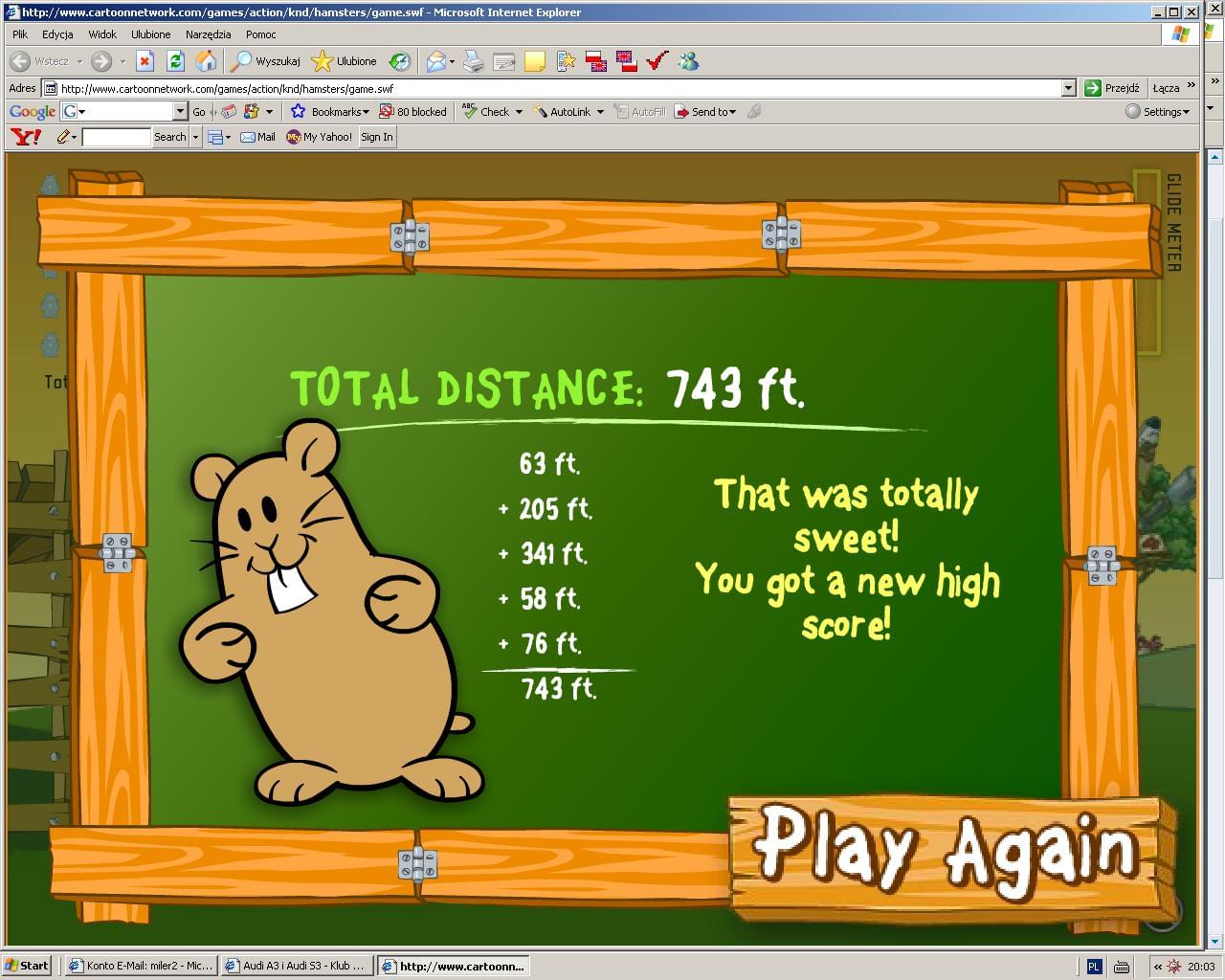Click the Przejdź go button
The height and width of the screenshot is (980, 1225).
click(1112, 88)
